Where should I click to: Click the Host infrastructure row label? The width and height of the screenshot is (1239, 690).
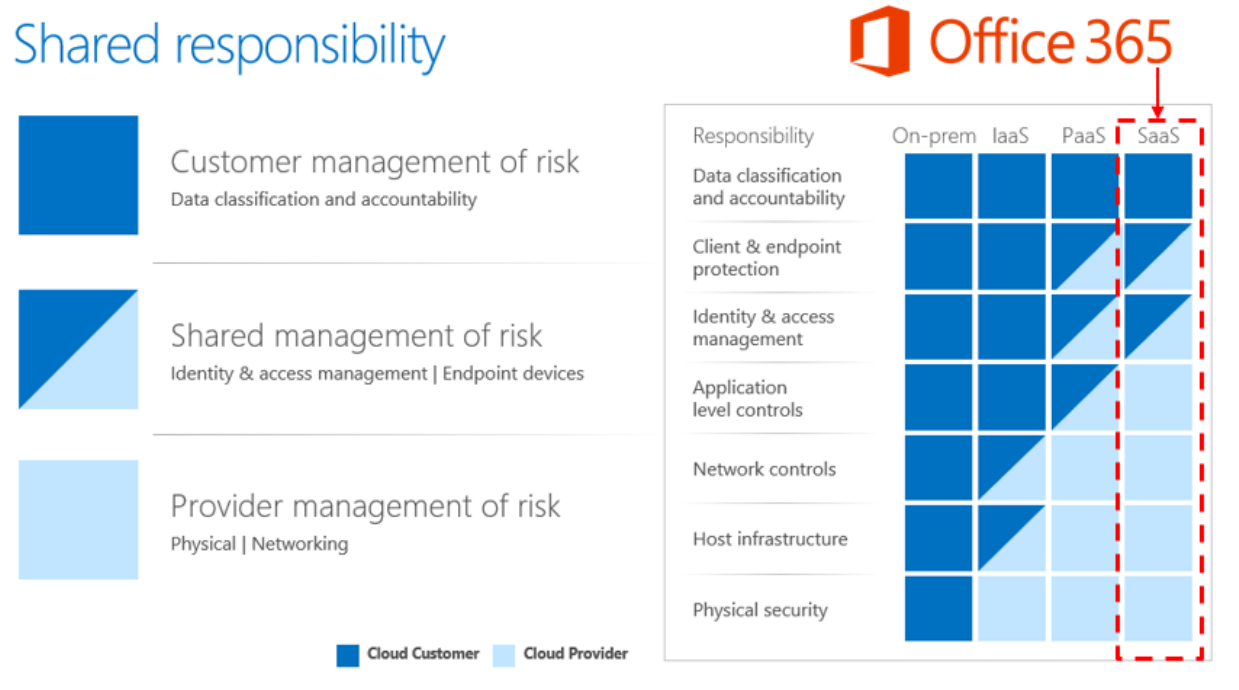pos(769,539)
